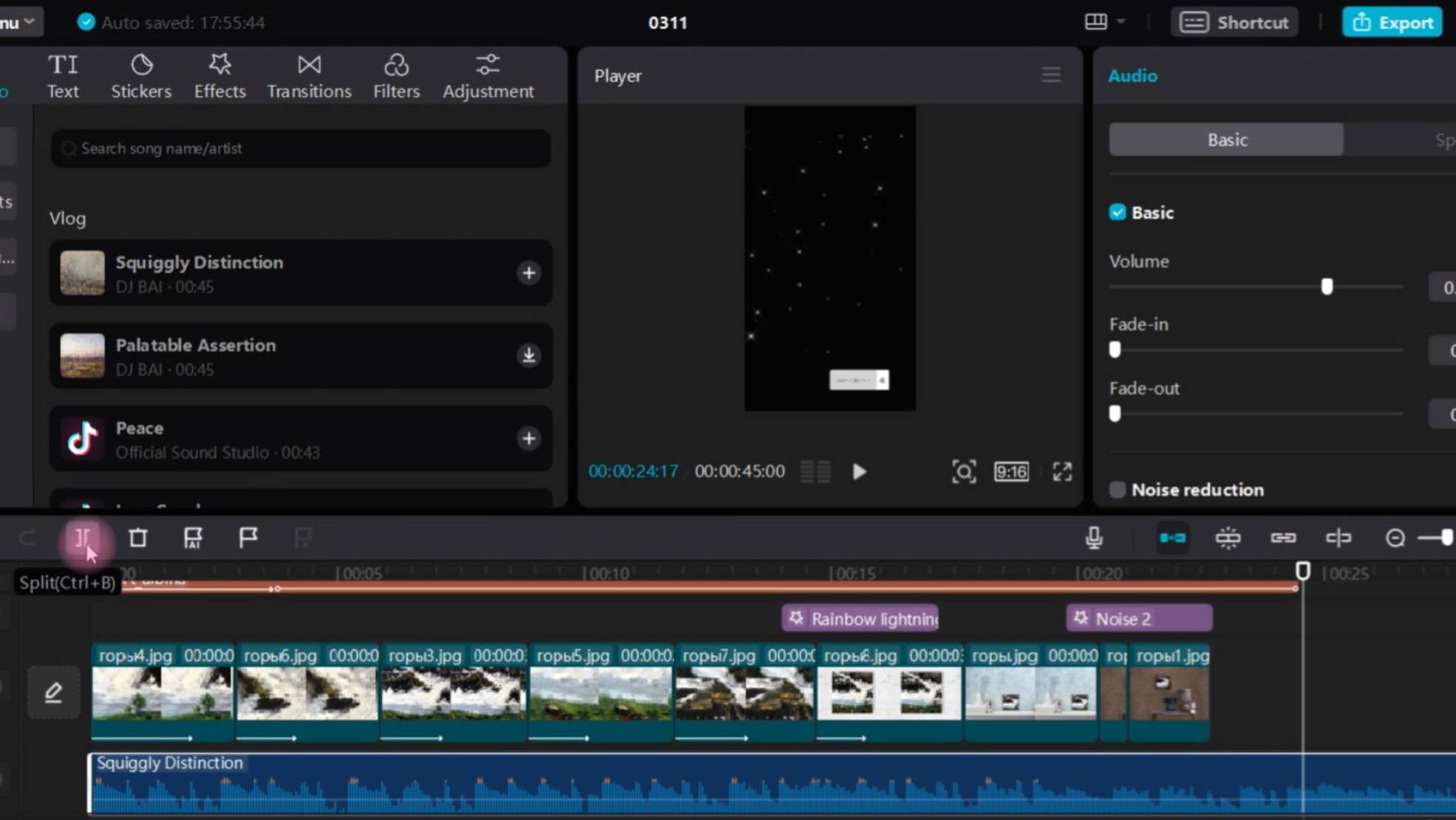Image resolution: width=1456 pixels, height=820 pixels.
Task: Click the auto marker flag icon
Action: pos(193,538)
